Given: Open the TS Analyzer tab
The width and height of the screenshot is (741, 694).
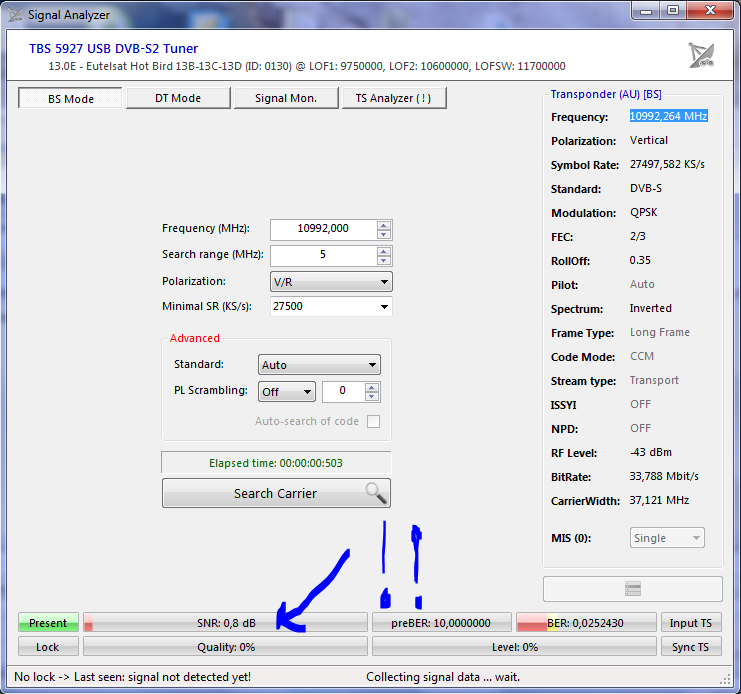Looking at the screenshot, I should 393,98.
